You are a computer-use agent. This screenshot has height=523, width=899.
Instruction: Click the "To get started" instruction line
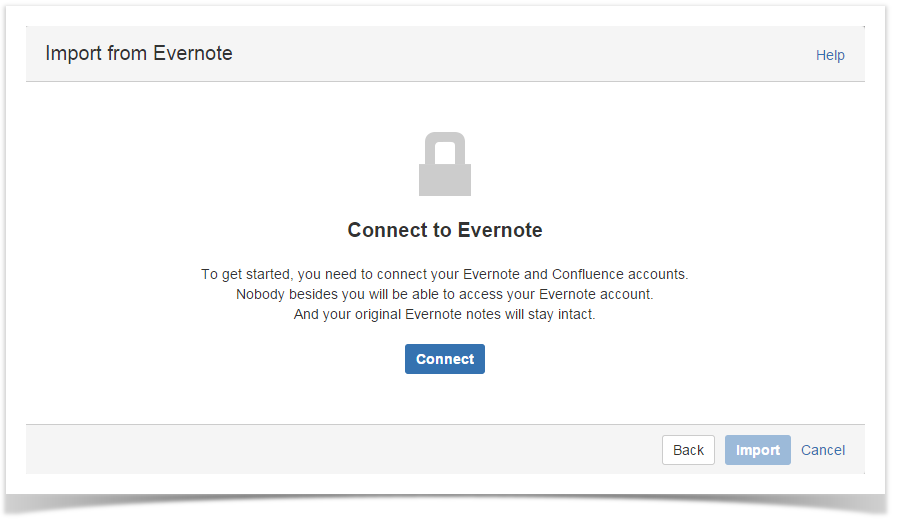point(445,274)
